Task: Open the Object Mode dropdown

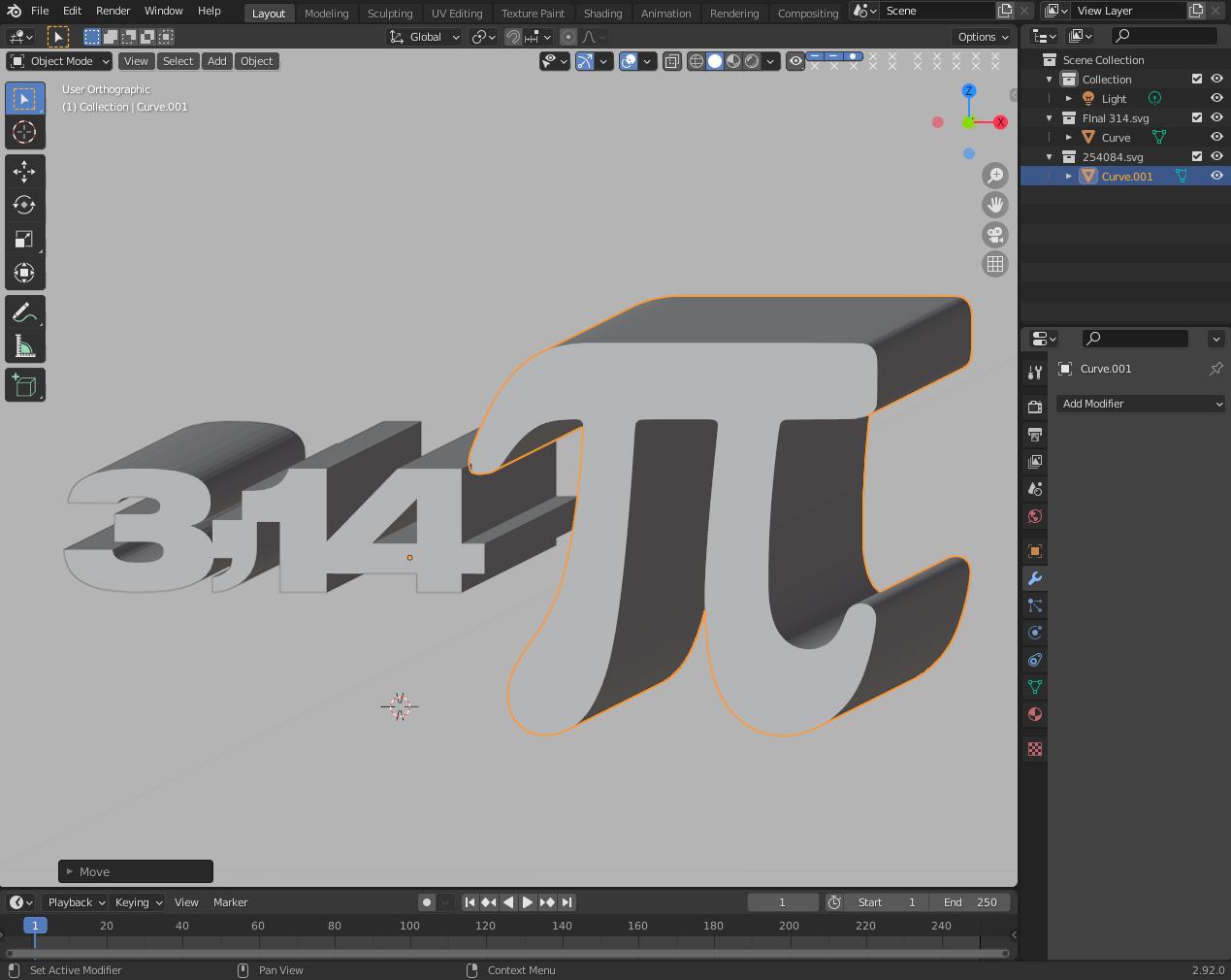Action: click(59, 61)
